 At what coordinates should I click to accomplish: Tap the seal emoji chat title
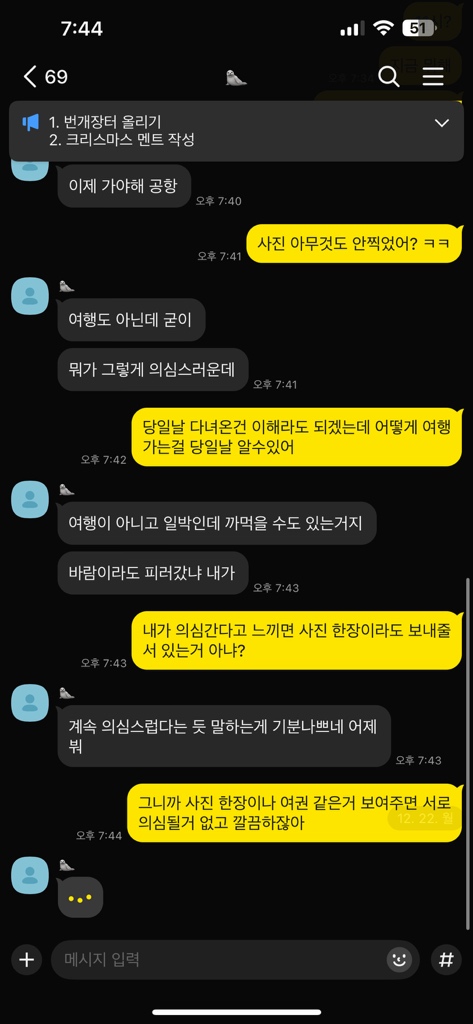[236, 78]
